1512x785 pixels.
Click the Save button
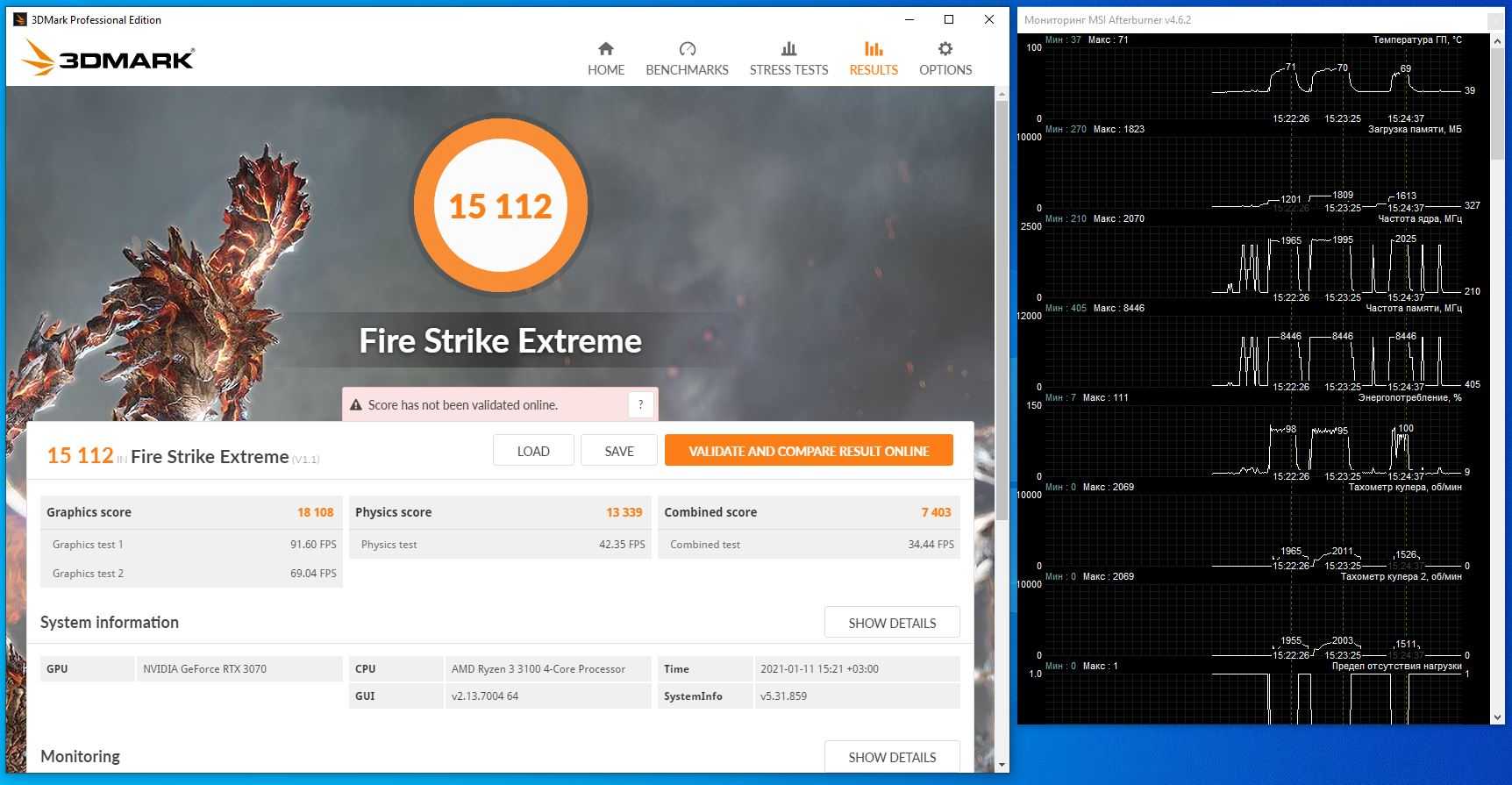point(618,451)
